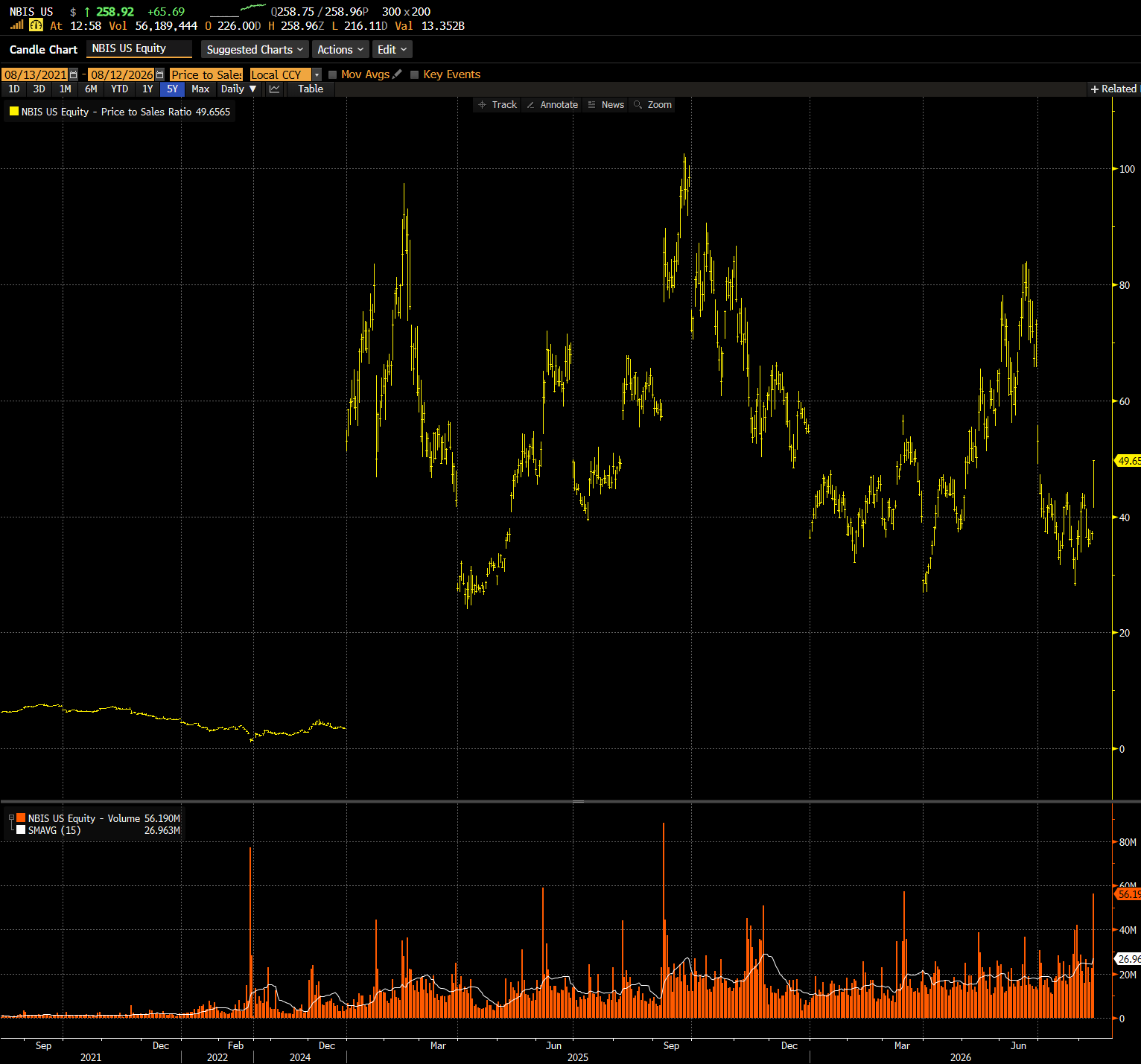Click the green price up arrow
1141x1064 pixels.
[x=87, y=12]
